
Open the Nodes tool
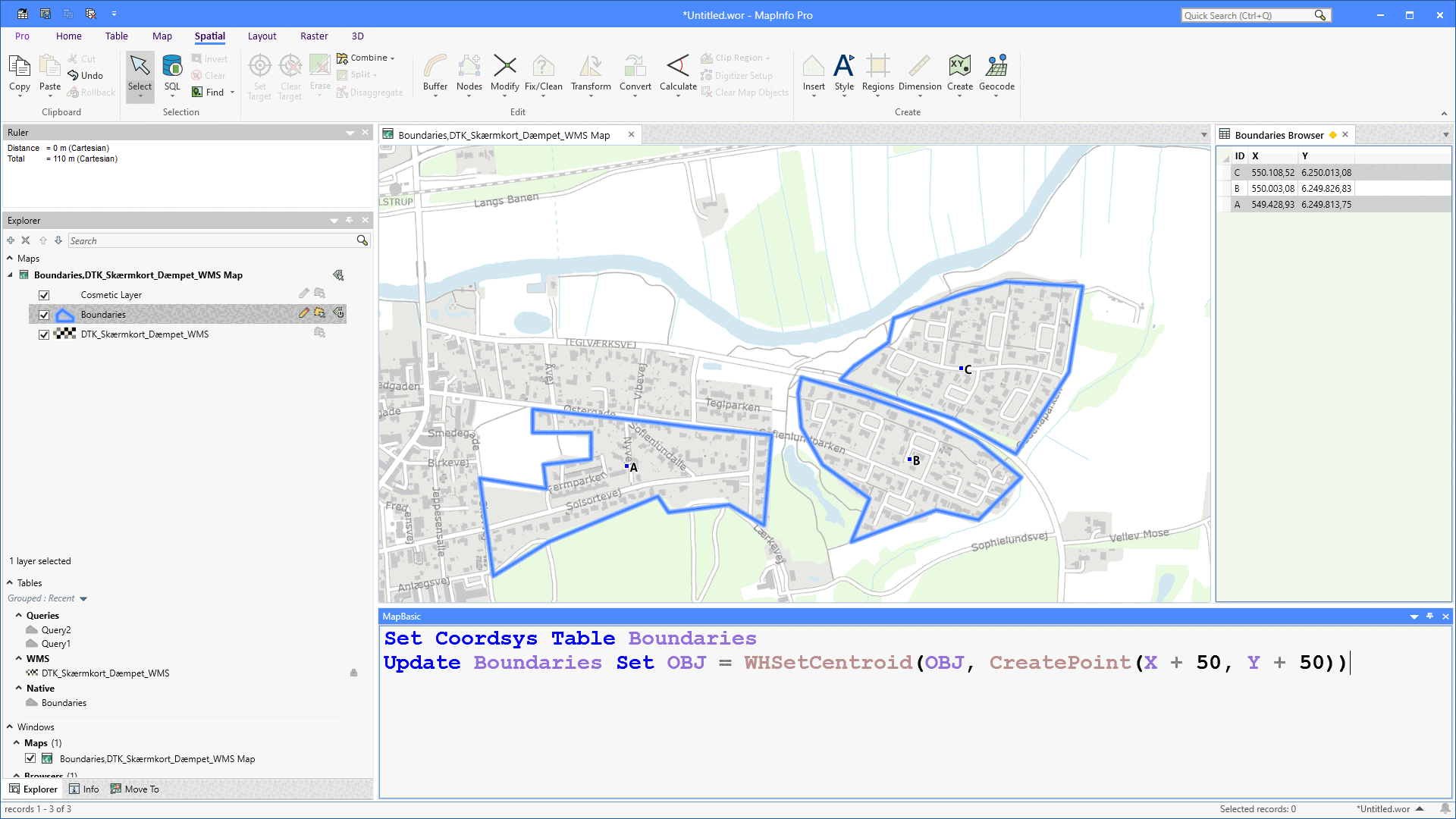click(469, 75)
